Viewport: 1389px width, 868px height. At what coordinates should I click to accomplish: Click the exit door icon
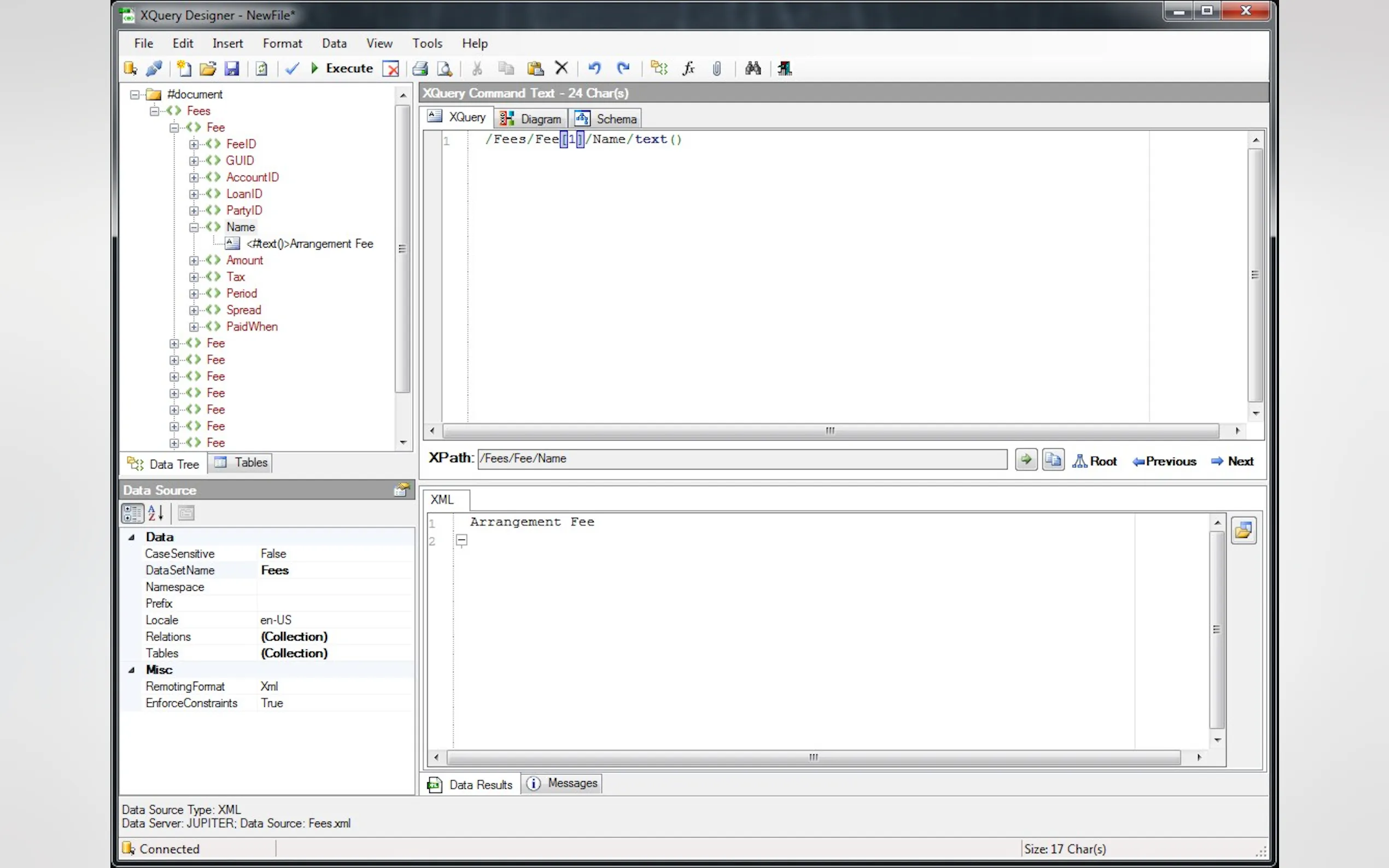point(784,68)
